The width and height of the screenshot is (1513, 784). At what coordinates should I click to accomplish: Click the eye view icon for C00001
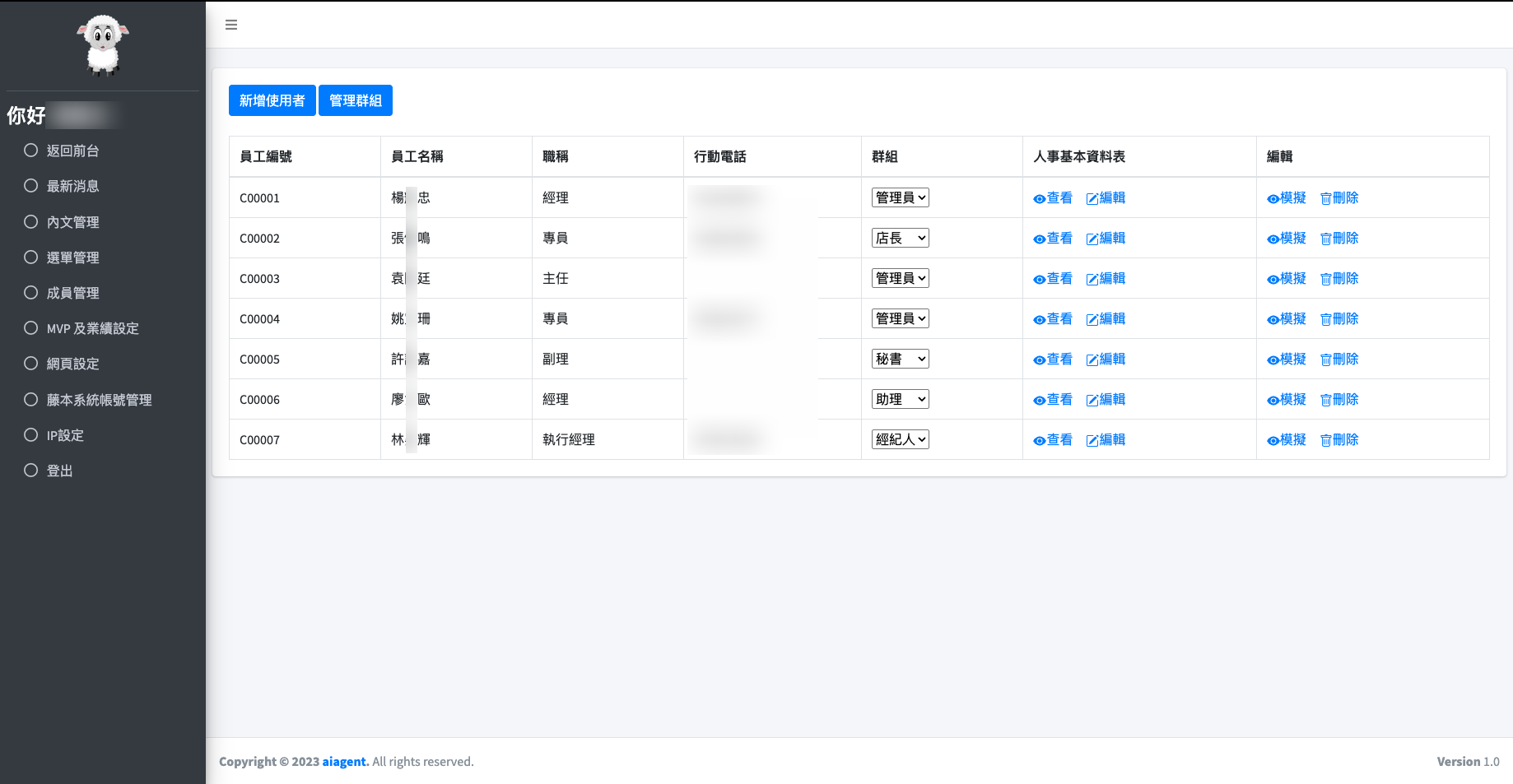[x=1039, y=199]
